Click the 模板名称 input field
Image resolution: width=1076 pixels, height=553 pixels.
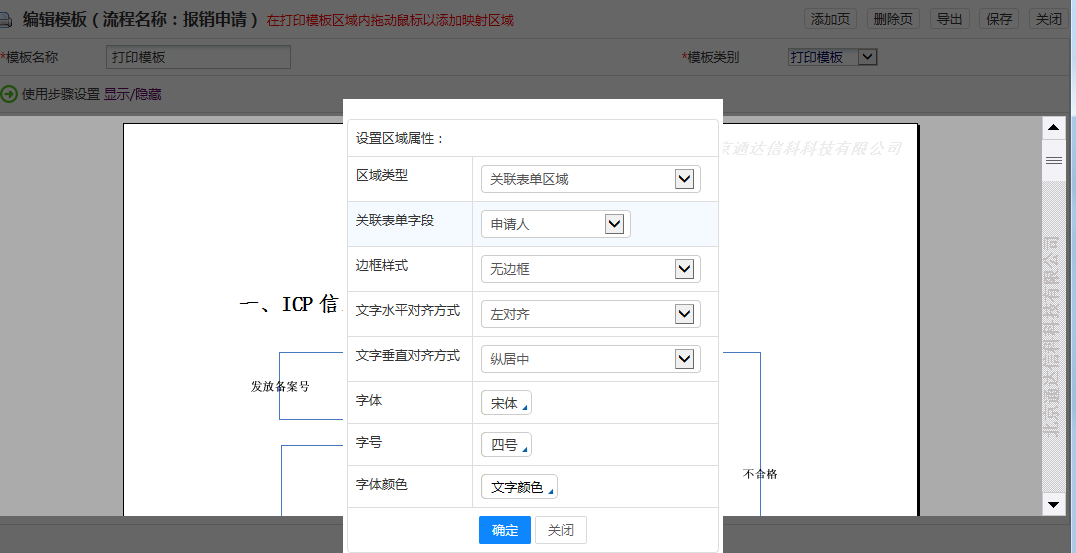(x=198, y=57)
